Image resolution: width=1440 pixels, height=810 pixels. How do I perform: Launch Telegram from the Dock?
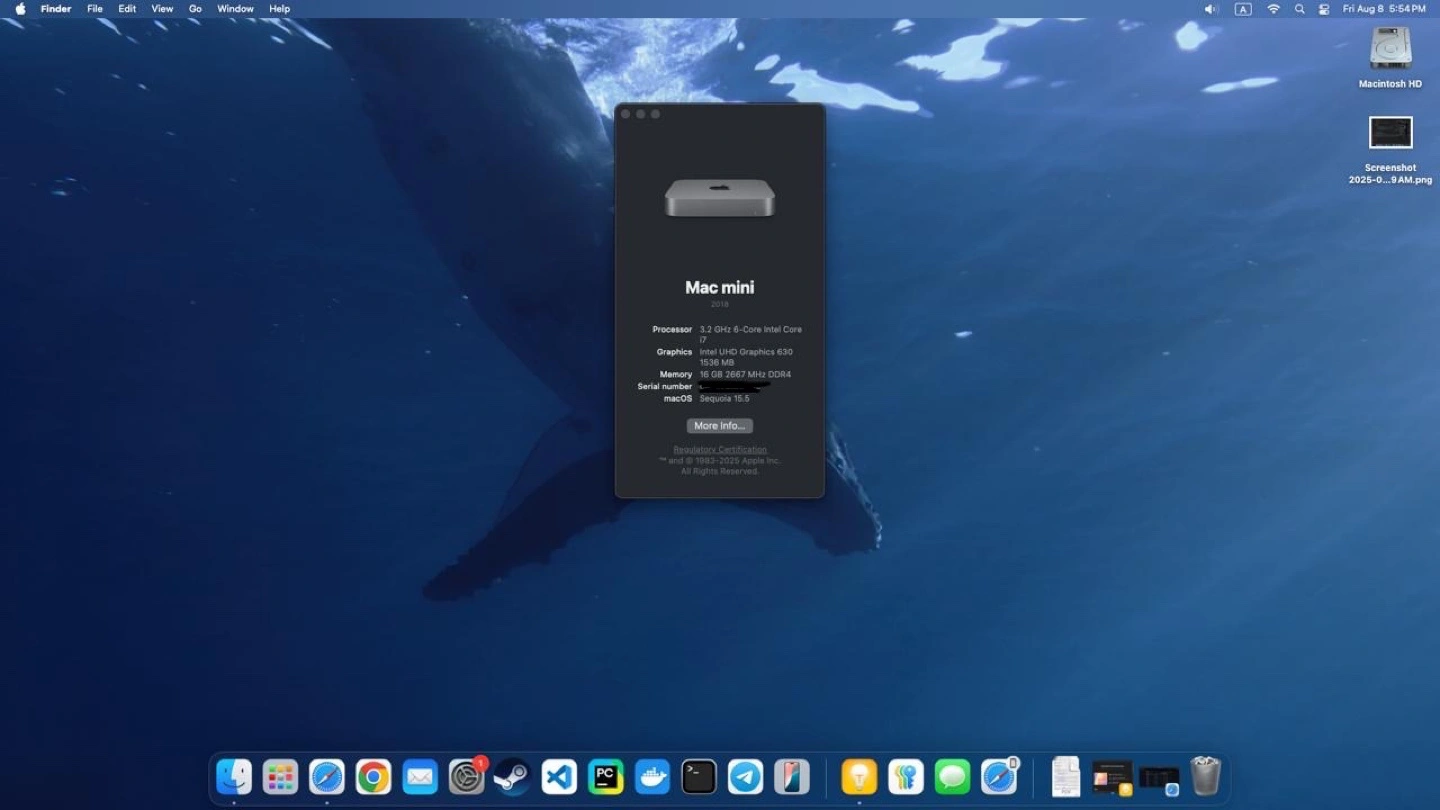[x=745, y=777]
